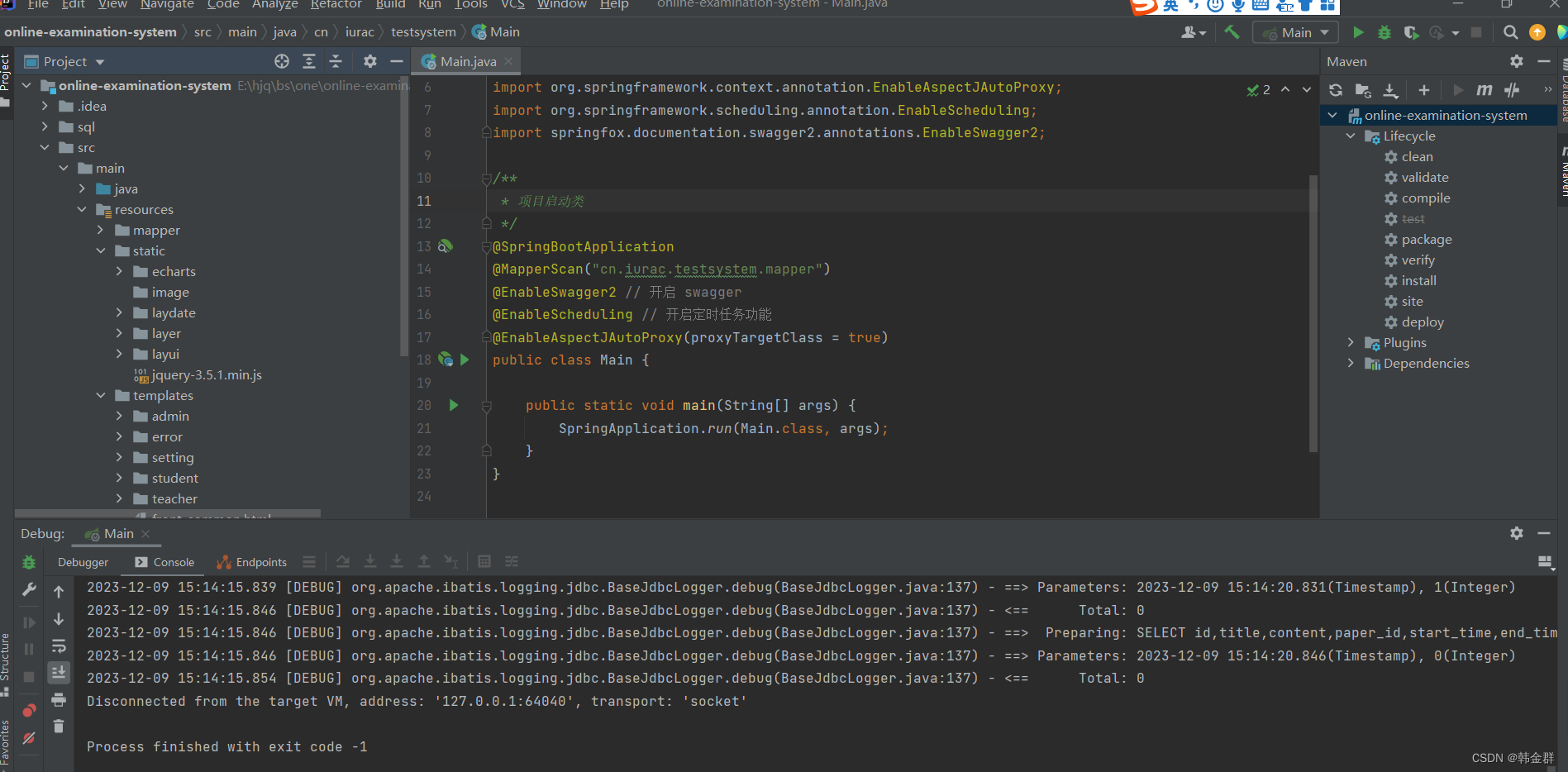1568x772 pixels.
Task: Select opened file target icon in Project panel
Action: [x=282, y=61]
